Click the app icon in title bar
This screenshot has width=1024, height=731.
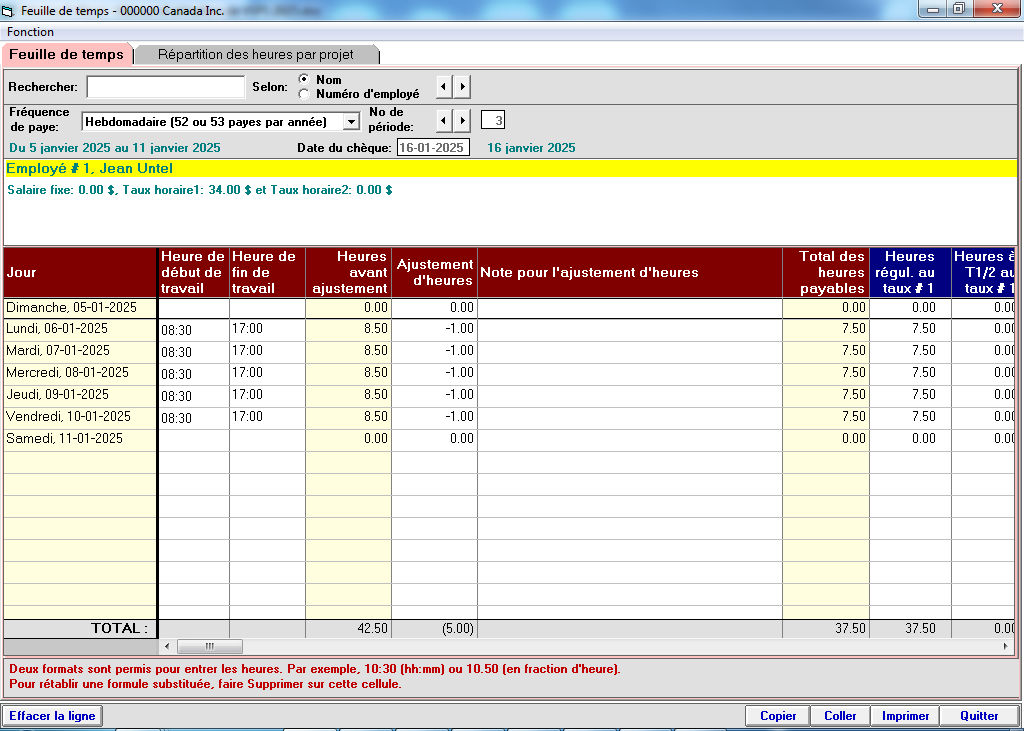(9, 9)
